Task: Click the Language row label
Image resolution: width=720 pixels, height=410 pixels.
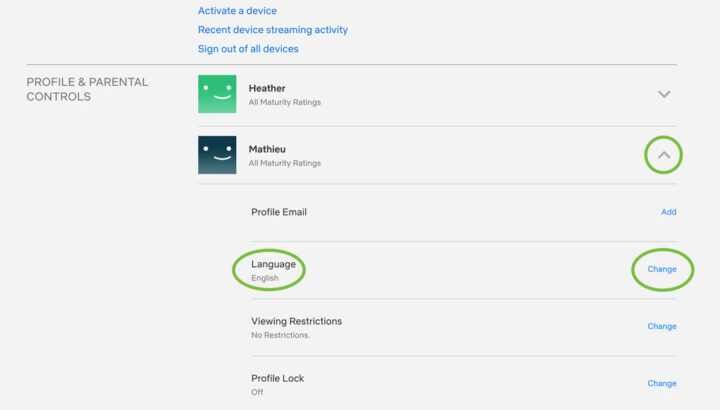Action: [x=273, y=264]
